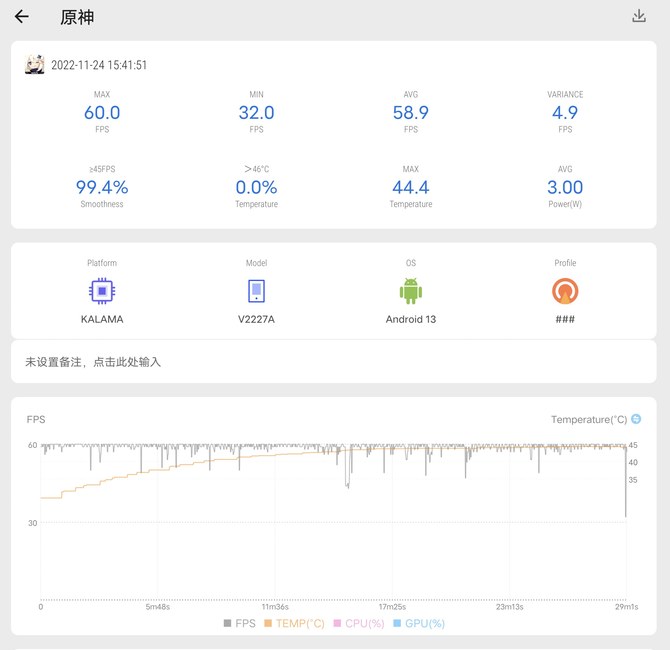Image resolution: width=670 pixels, height=650 pixels.
Task: Tap the V2227A model label
Action: click(256, 319)
